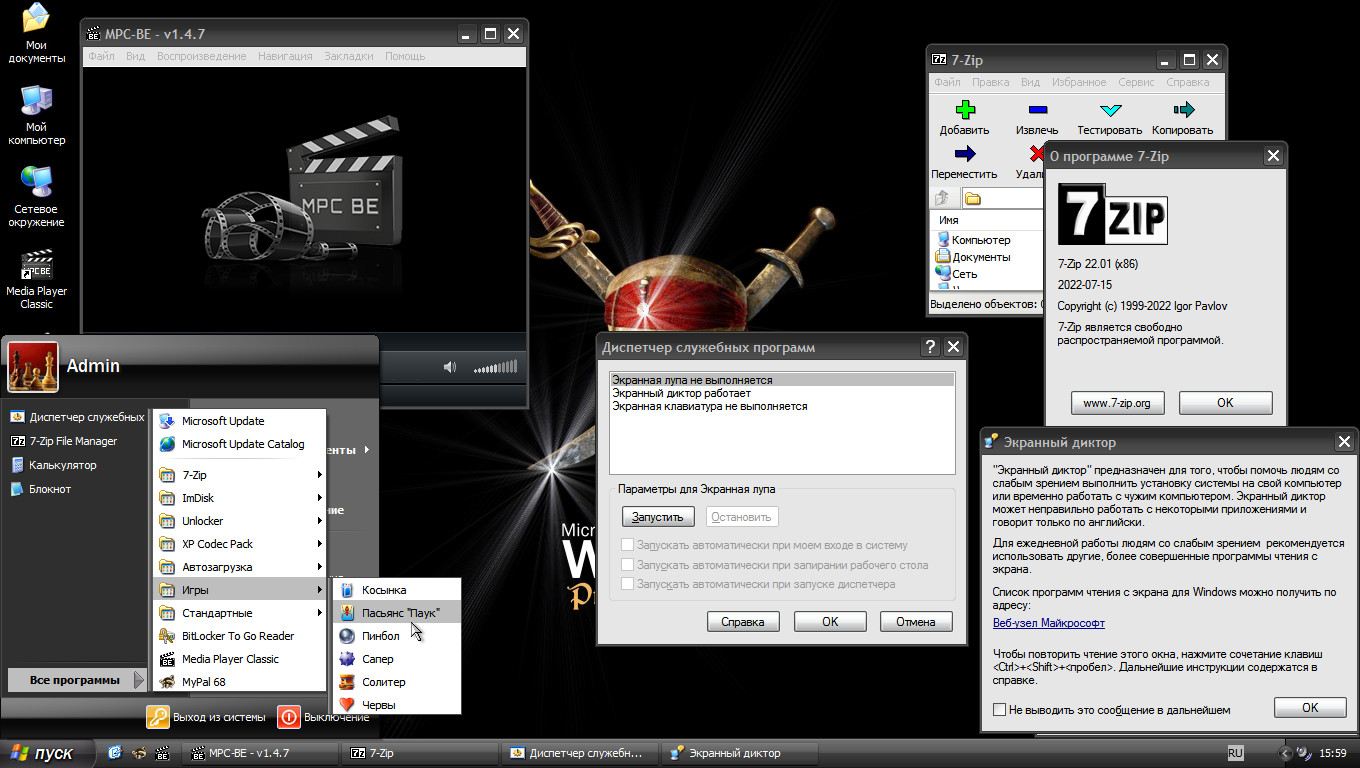
Task: Open 7-Zip Сервис menu
Action: 1136,82
